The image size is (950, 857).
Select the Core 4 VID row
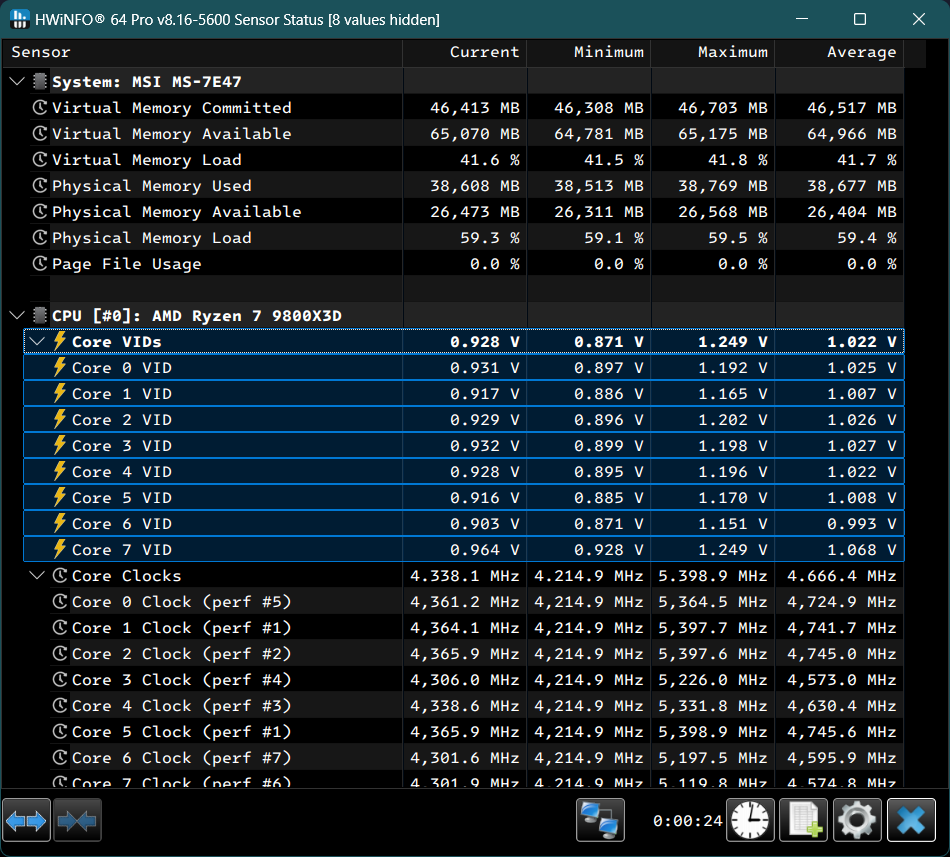(x=464, y=472)
